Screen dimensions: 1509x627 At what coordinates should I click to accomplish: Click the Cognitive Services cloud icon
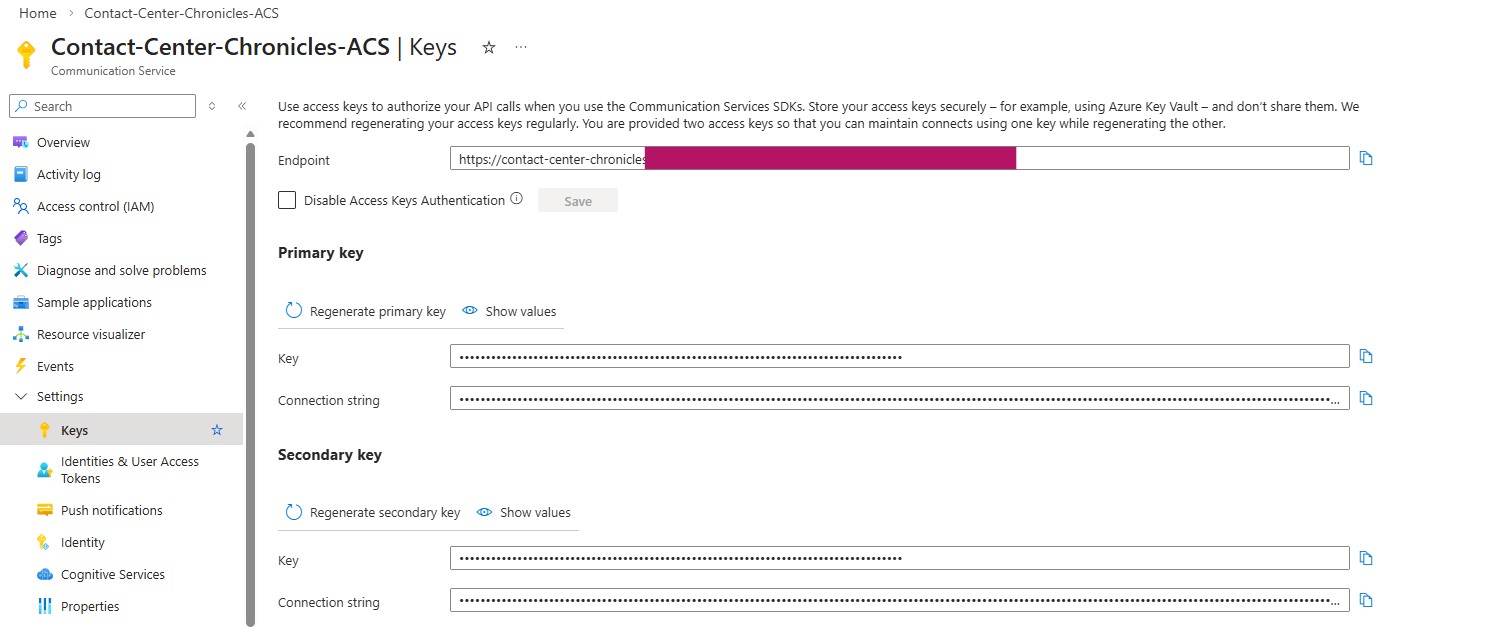(44, 574)
